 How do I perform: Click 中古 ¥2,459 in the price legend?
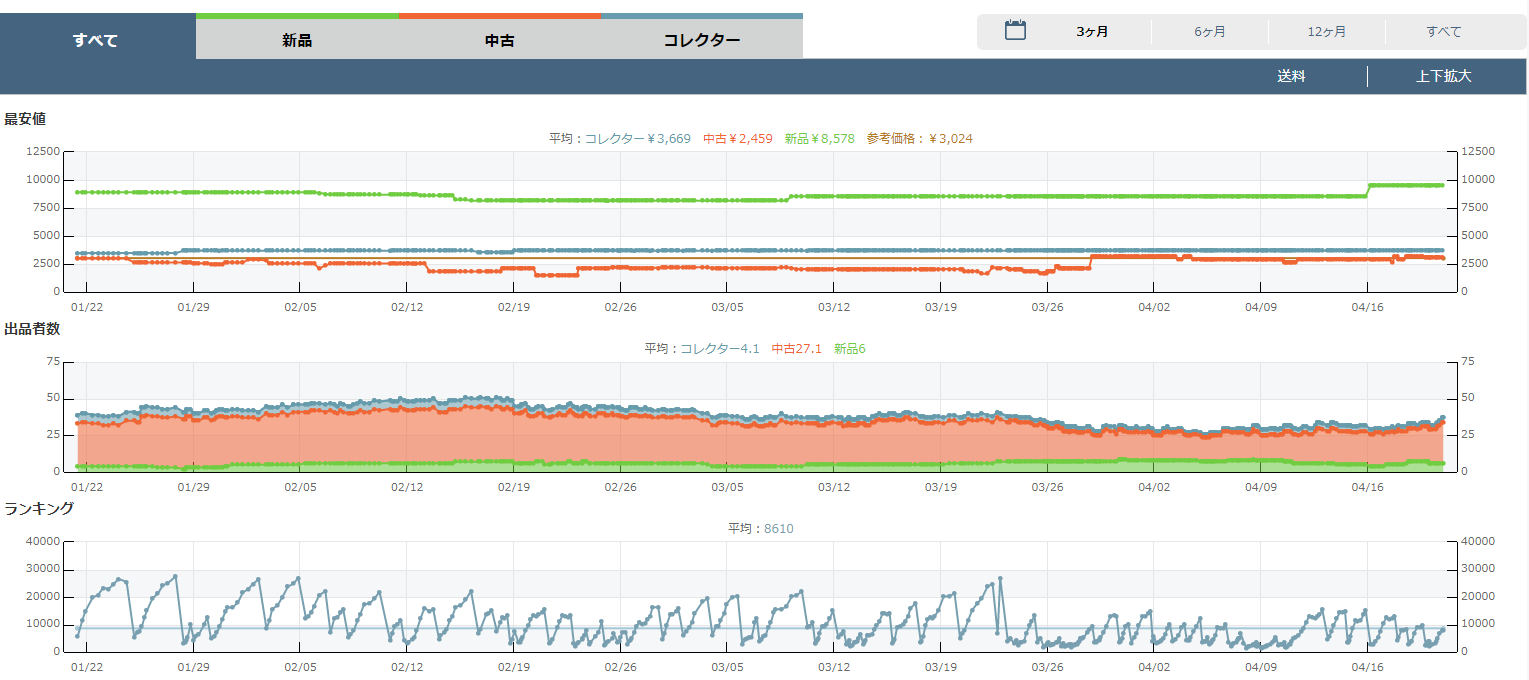pyautogui.click(x=737, y=139)
